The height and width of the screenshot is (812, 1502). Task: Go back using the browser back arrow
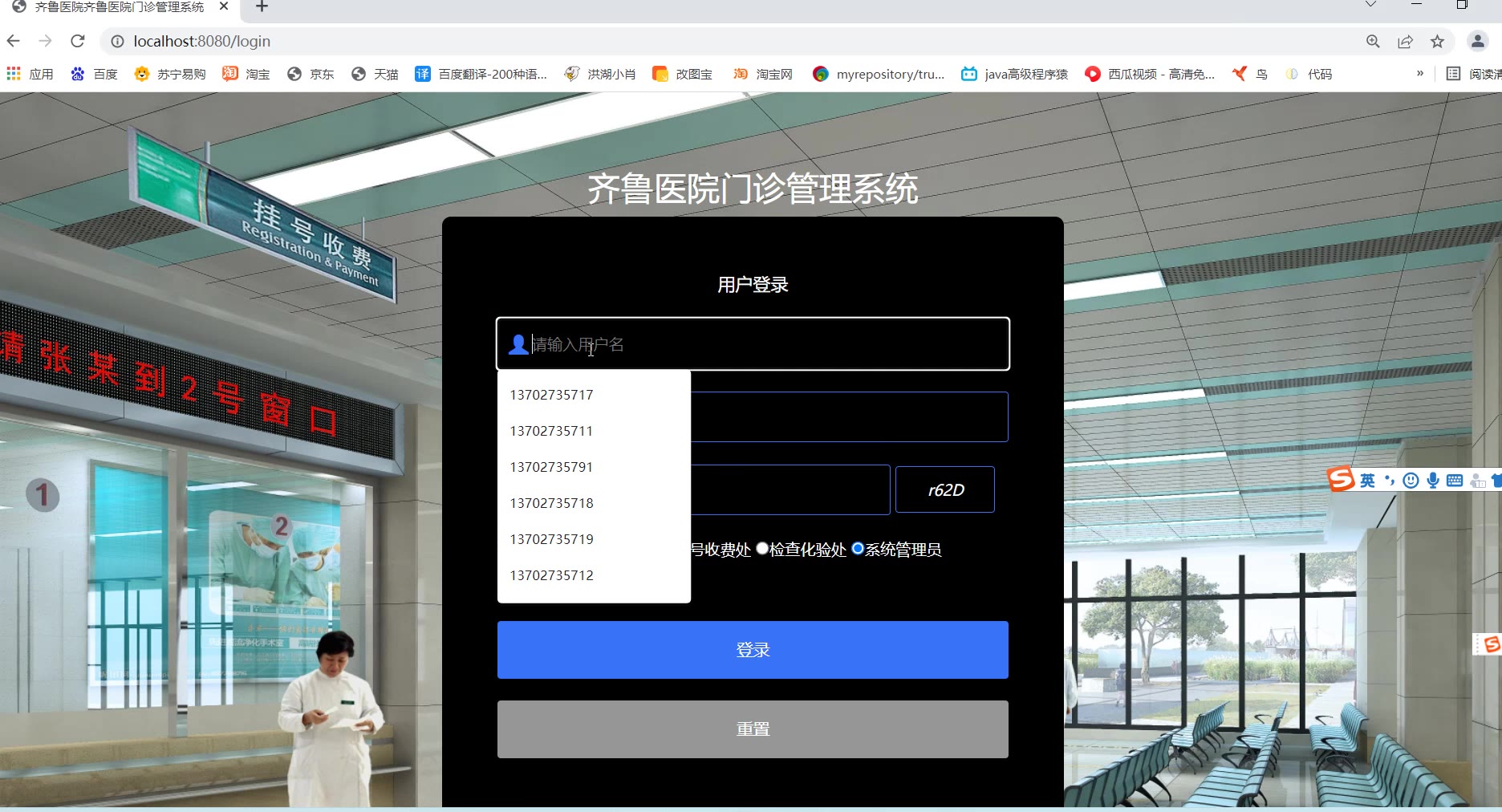[x=14, y=41]
